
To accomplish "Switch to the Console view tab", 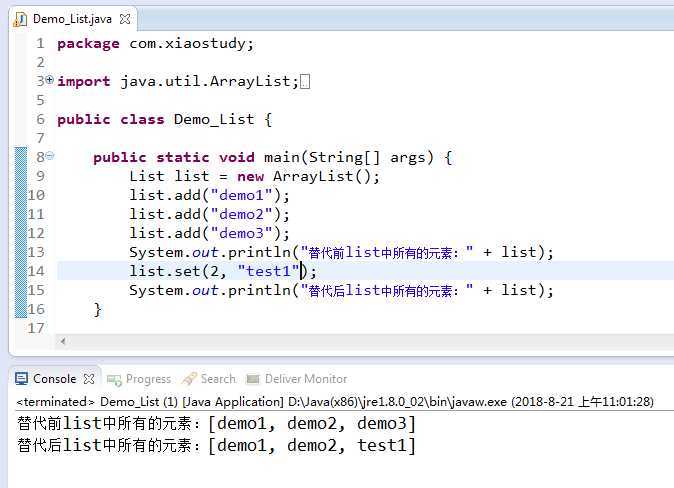I will point(54,379).
